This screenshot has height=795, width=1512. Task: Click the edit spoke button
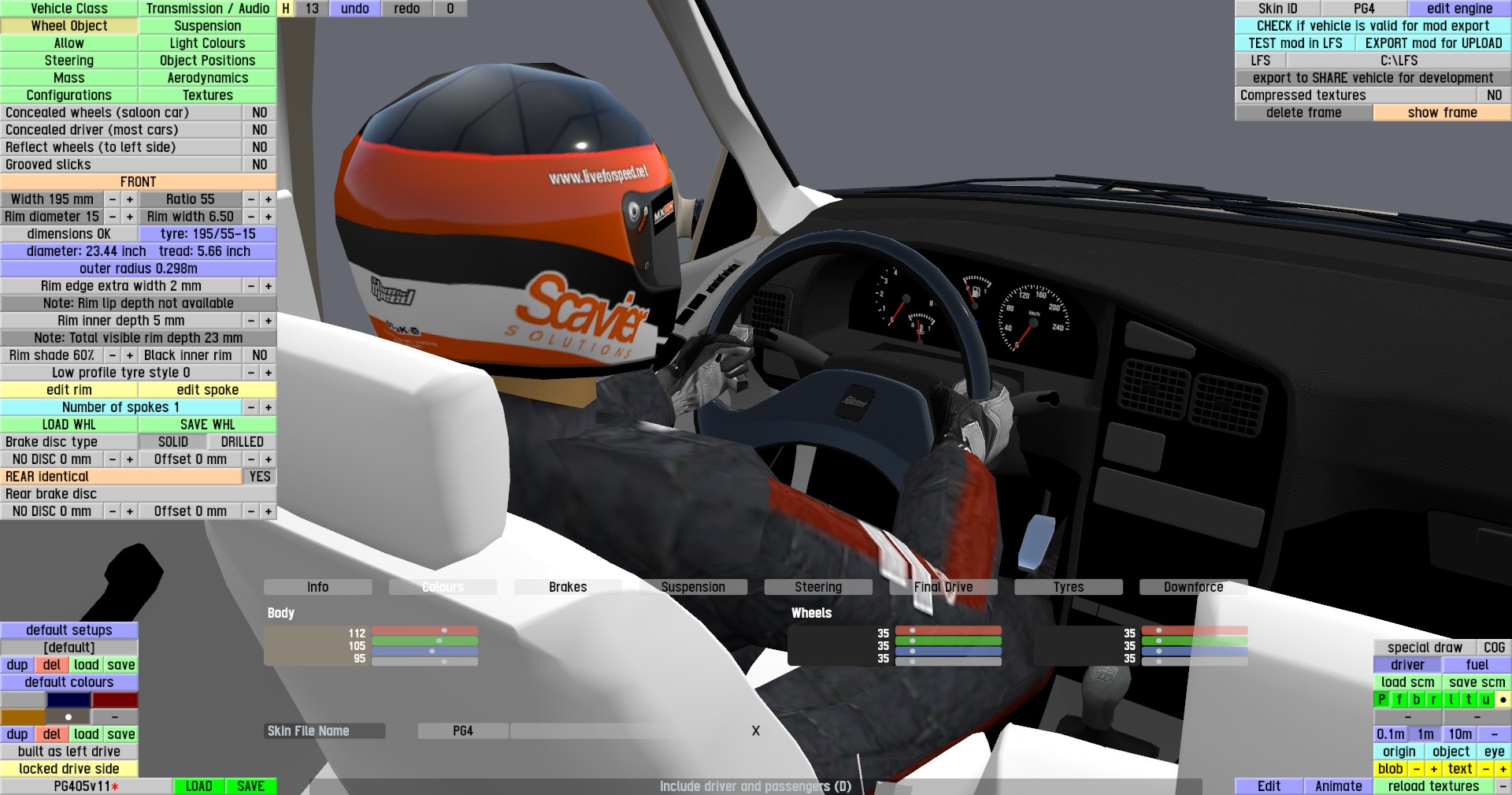point(208,390)
